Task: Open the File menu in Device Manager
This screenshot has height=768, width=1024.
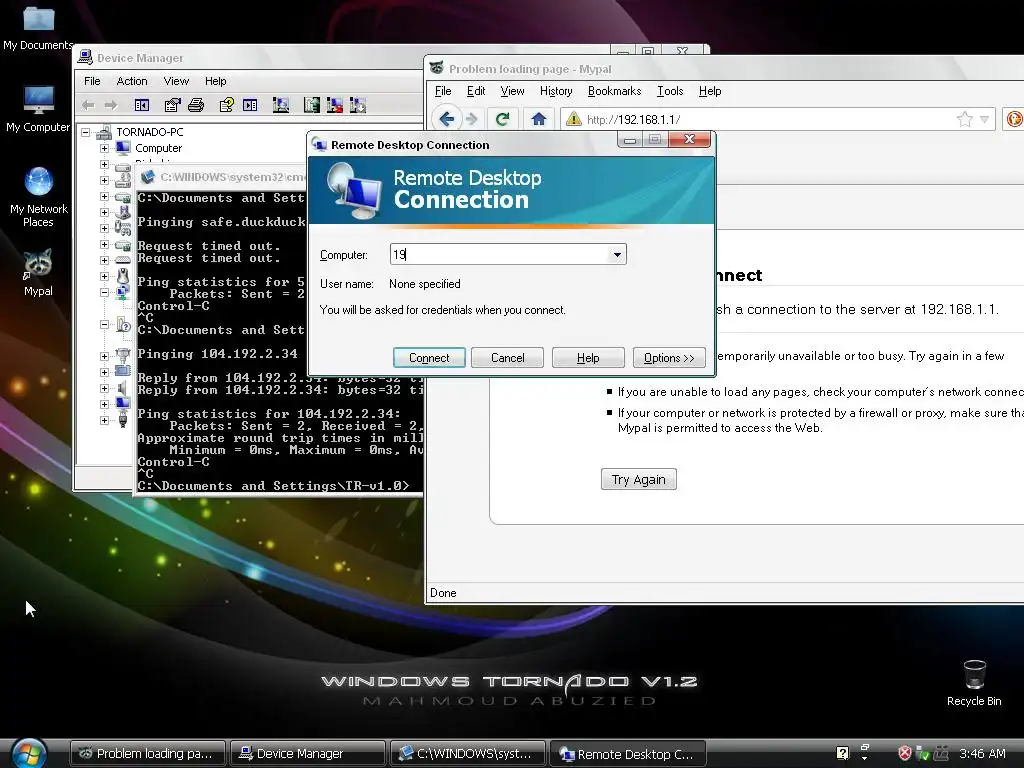Action: [92, 81]
